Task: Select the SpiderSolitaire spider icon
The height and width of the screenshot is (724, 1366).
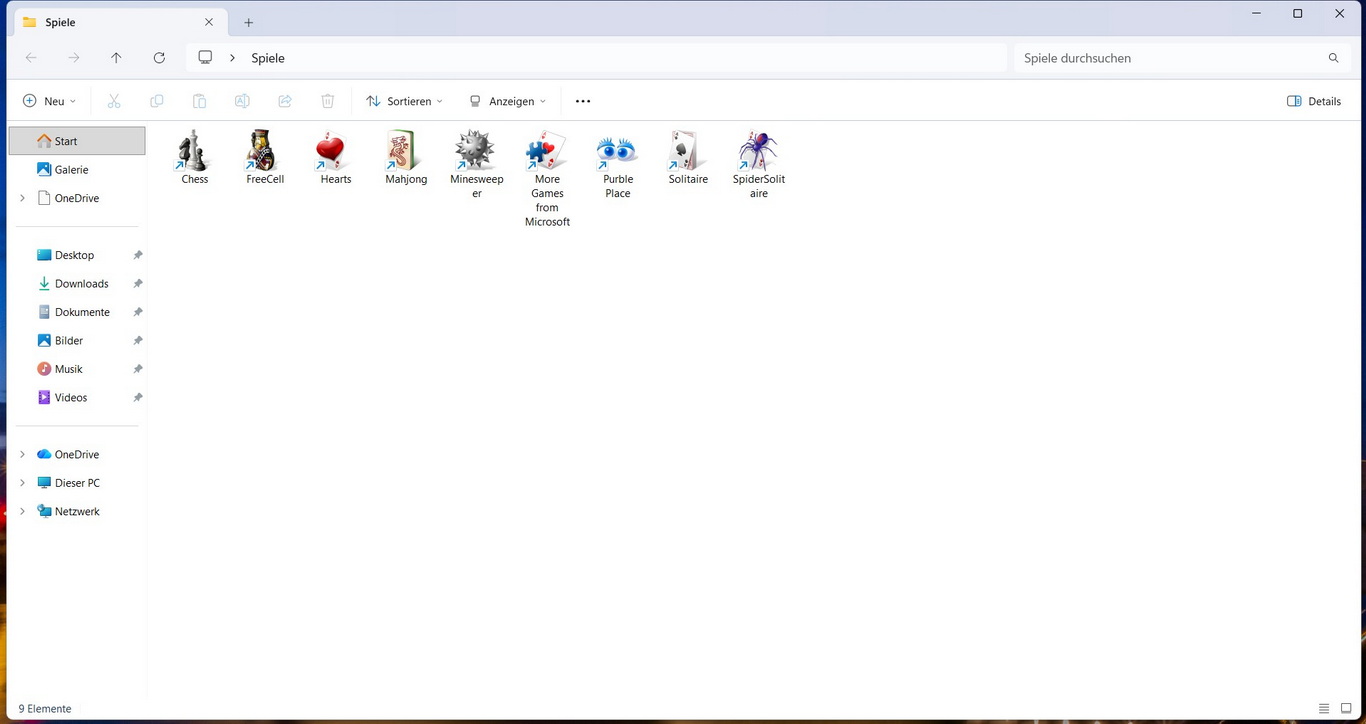Action: coord(758,152)
